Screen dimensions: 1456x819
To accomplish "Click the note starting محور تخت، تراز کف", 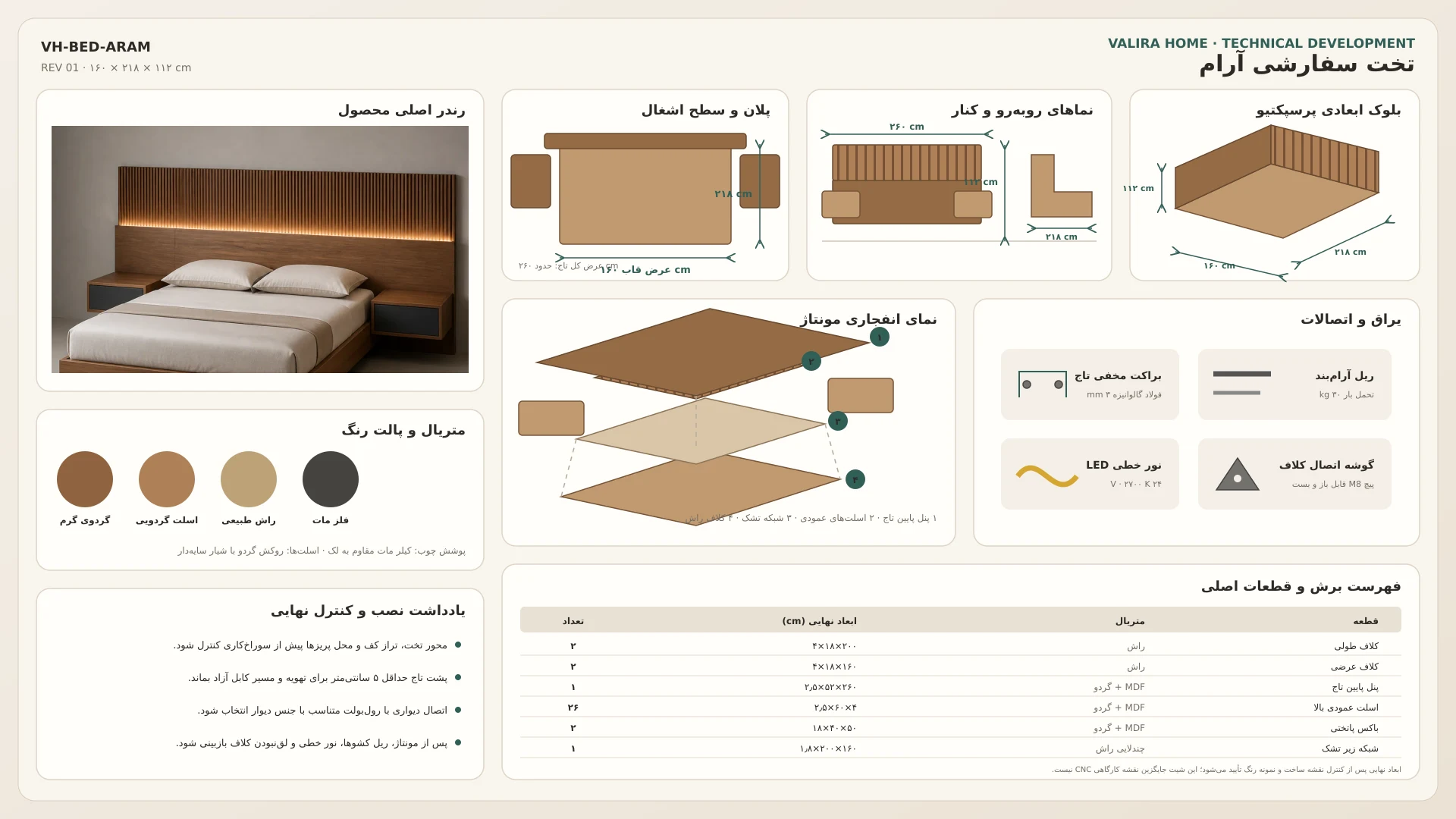I will [x=310, y=645].
